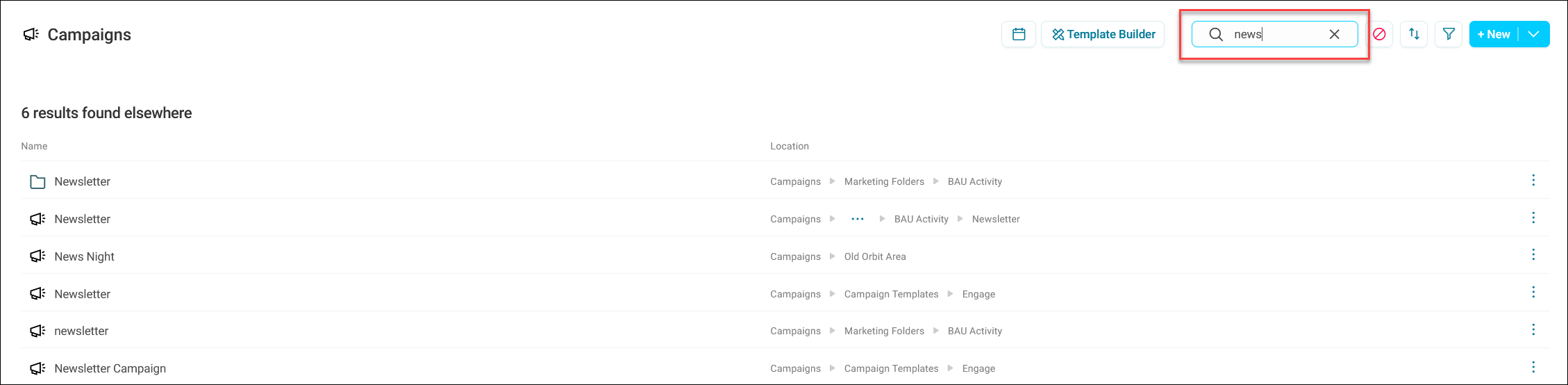1568x385 pixels.
Task: Click the + New button
Action: tap(1494, 34)
